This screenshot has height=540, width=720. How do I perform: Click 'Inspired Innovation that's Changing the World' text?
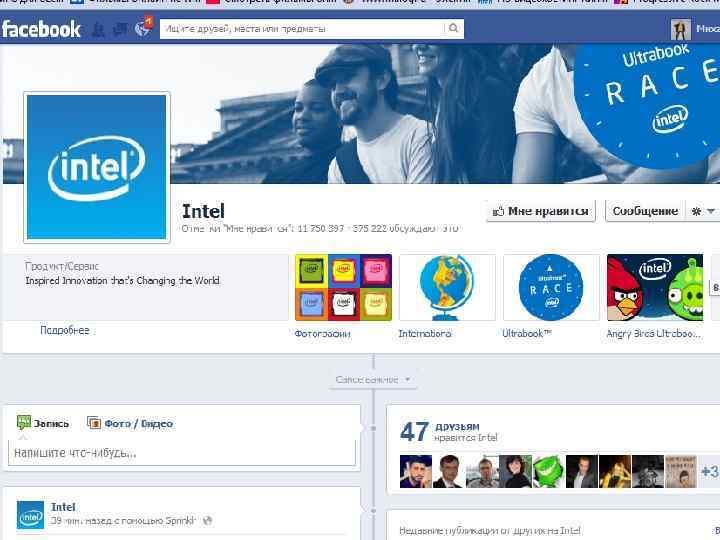click(123, 281)
